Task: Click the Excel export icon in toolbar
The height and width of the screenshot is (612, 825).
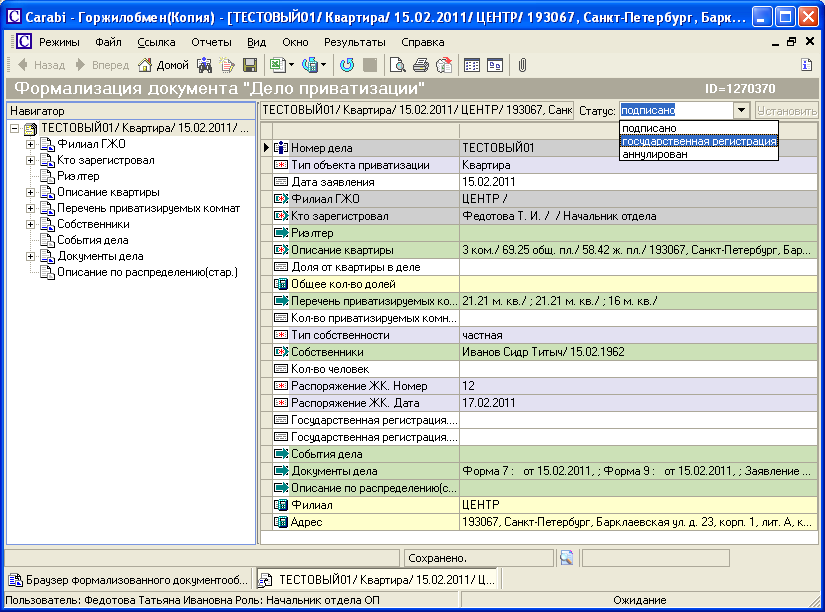Action: pyautogui.click(x=279, y=65)
